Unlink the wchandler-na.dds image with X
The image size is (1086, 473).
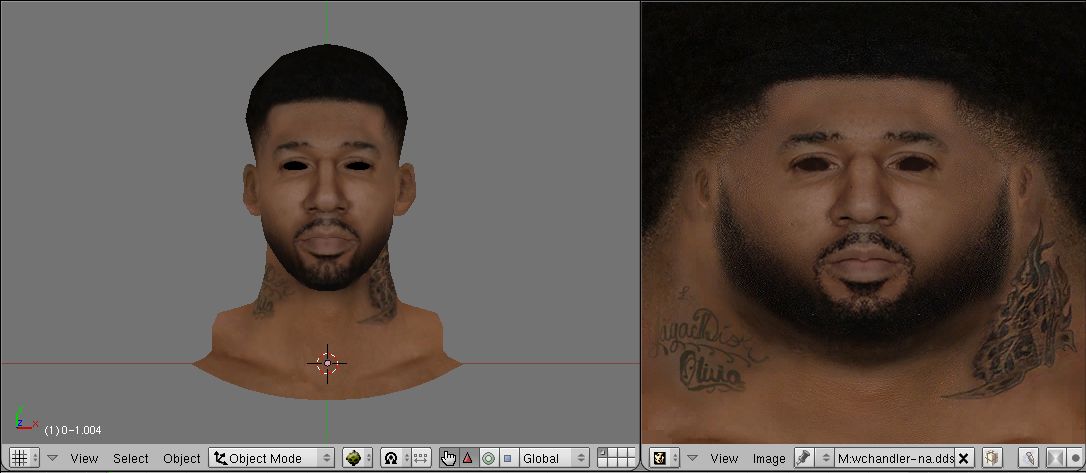[963, 458]
